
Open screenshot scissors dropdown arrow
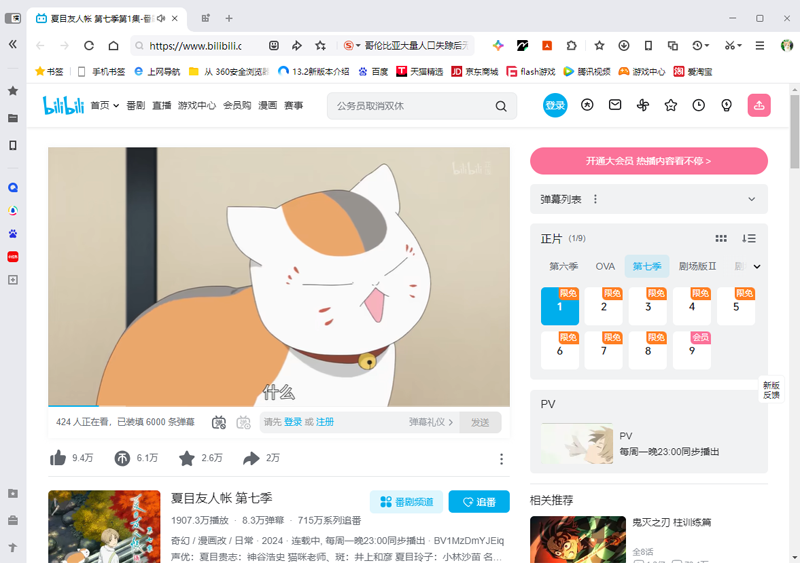740,45
